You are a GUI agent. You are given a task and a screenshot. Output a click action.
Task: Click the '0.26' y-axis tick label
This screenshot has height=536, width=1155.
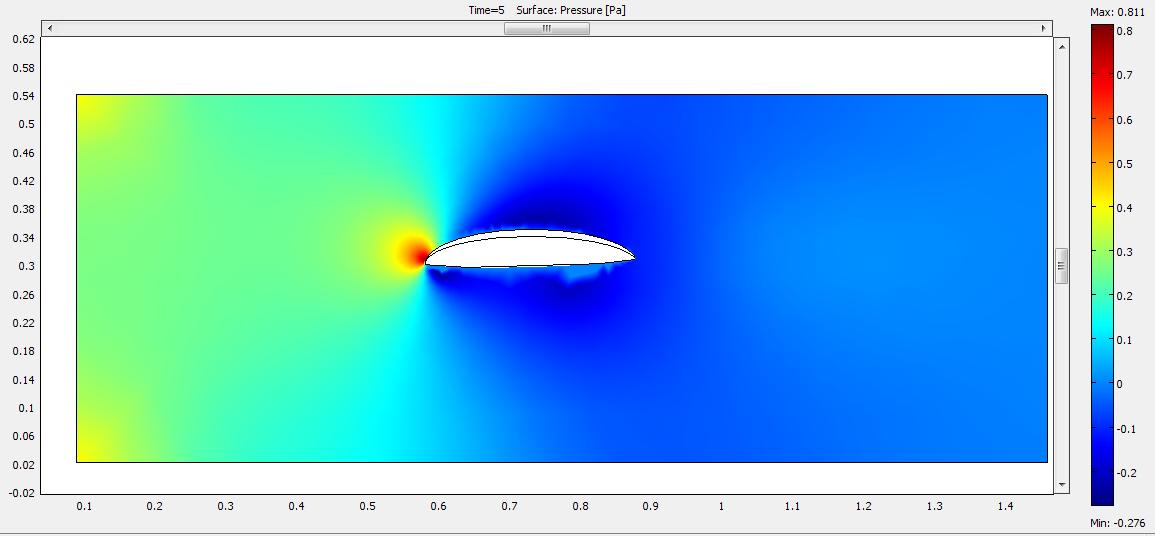click(24, 295)
